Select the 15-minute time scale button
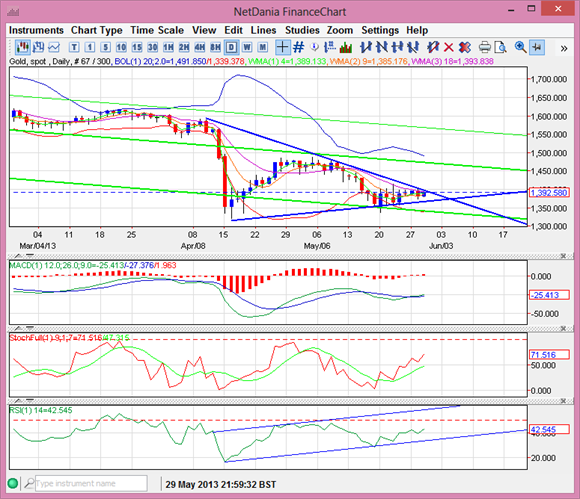 point(137,47)
